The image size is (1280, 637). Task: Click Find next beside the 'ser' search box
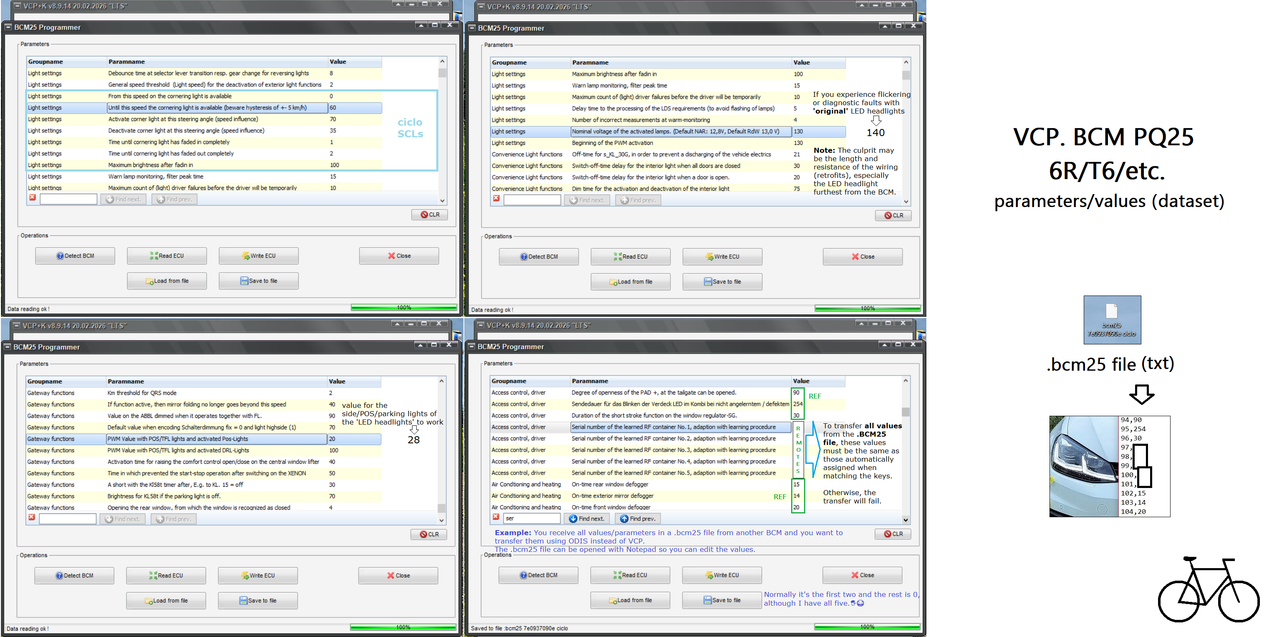587,518
